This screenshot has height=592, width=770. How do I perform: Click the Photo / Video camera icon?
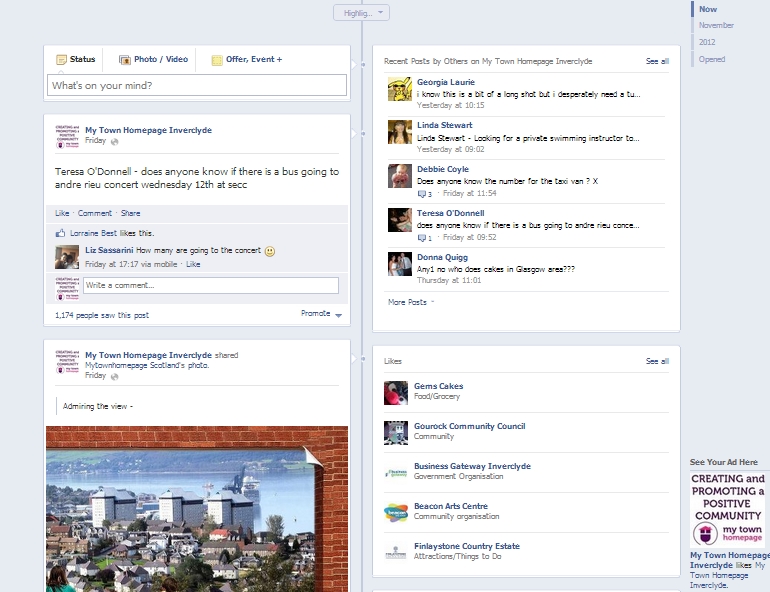click(125, 60)
